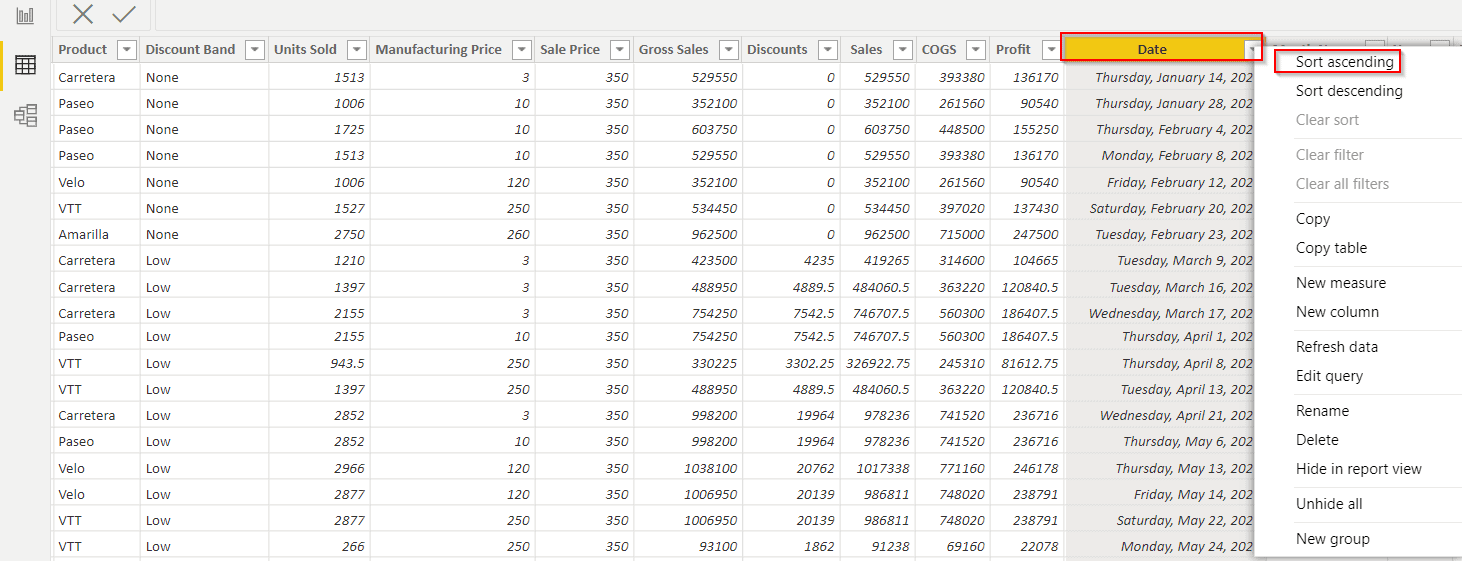Viewport: 1462px width, 561px height.
Task: Cancel the formula with X icon
Action: point(83,14)
